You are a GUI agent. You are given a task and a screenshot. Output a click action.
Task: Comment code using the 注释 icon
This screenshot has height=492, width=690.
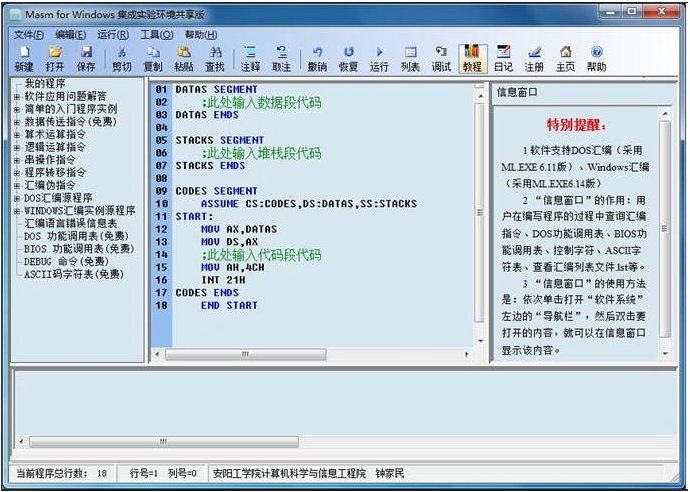click(x=250, y=59)
